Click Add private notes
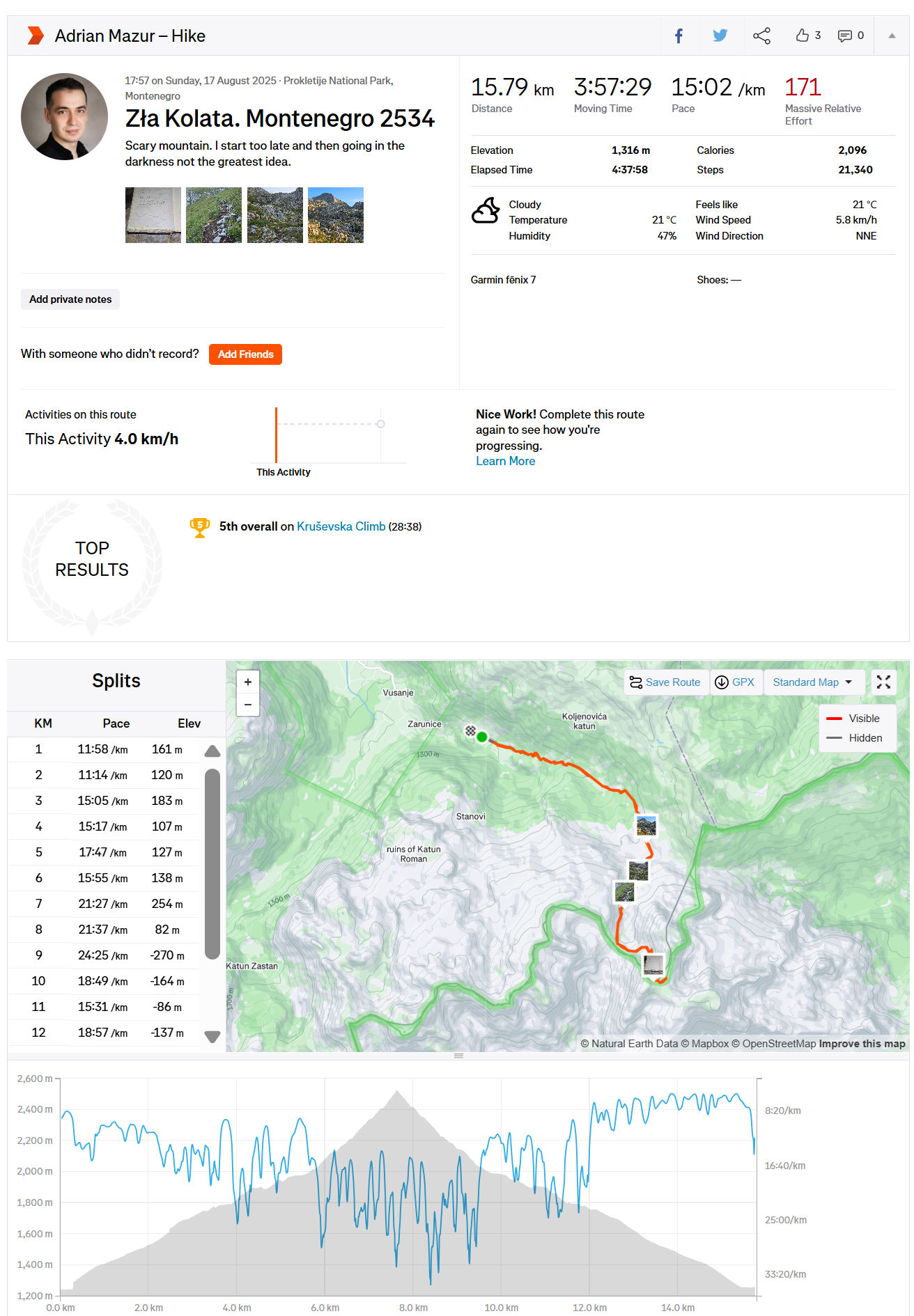This screenshot has width=914, height=1316. click(70, 299)
